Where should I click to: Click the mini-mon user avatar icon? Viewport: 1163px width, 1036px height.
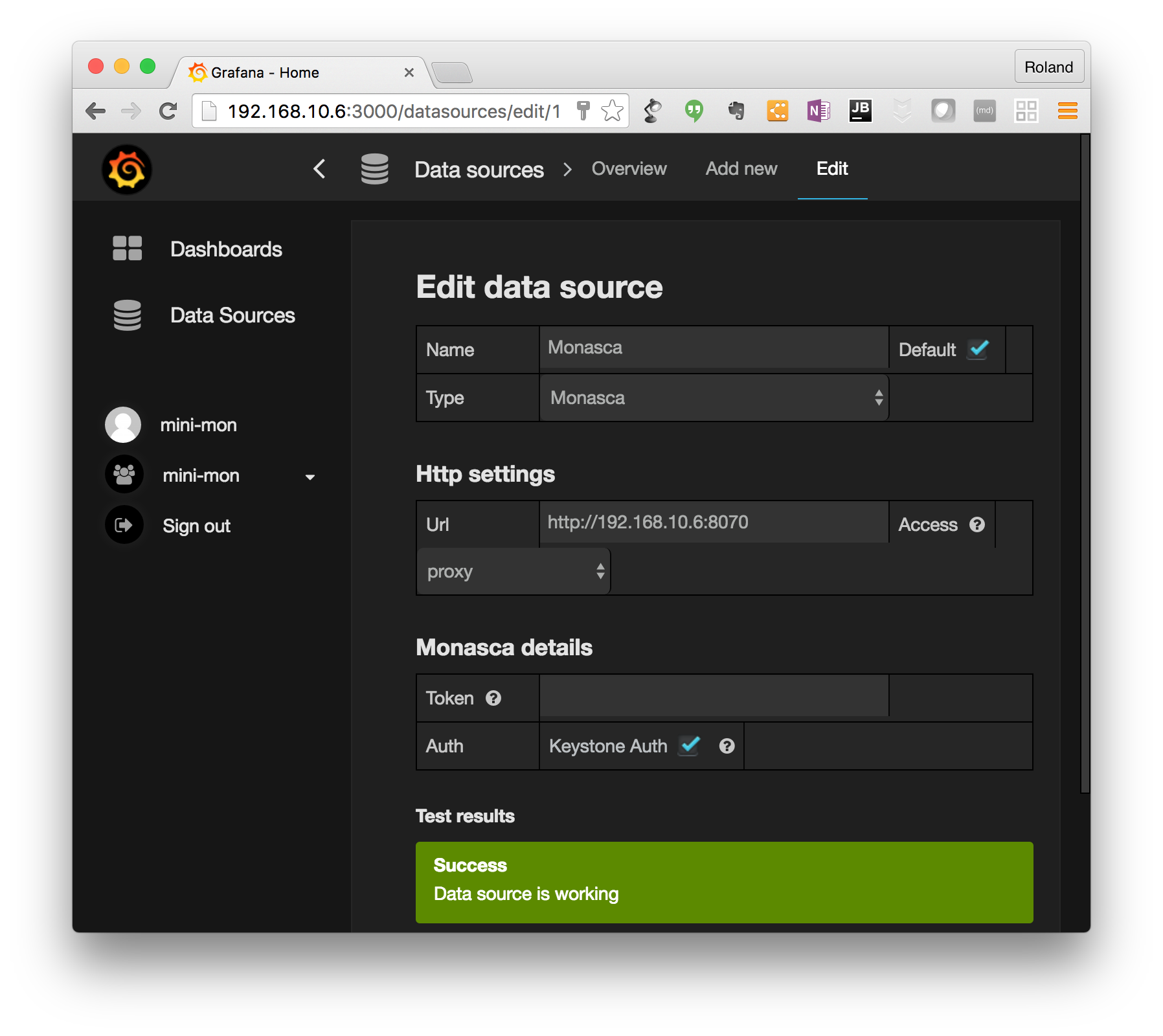pyautogui.click(x=123, y=425)
